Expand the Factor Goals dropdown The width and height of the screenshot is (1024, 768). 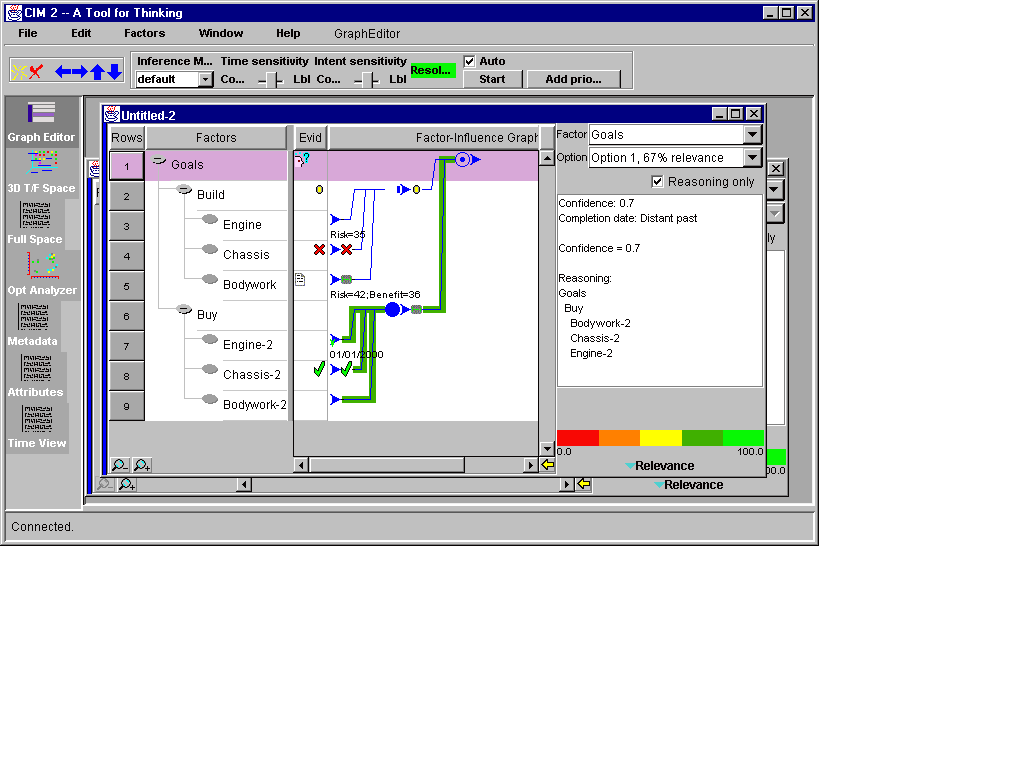click(753, 135)
